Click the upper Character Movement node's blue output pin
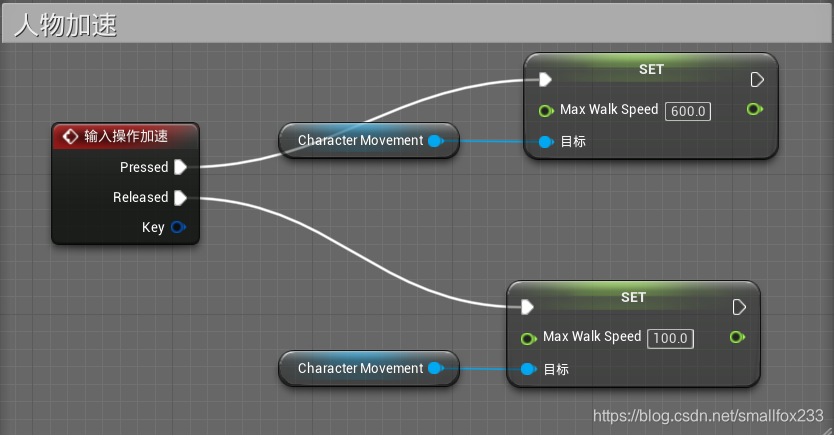 (x=436, y=141)
